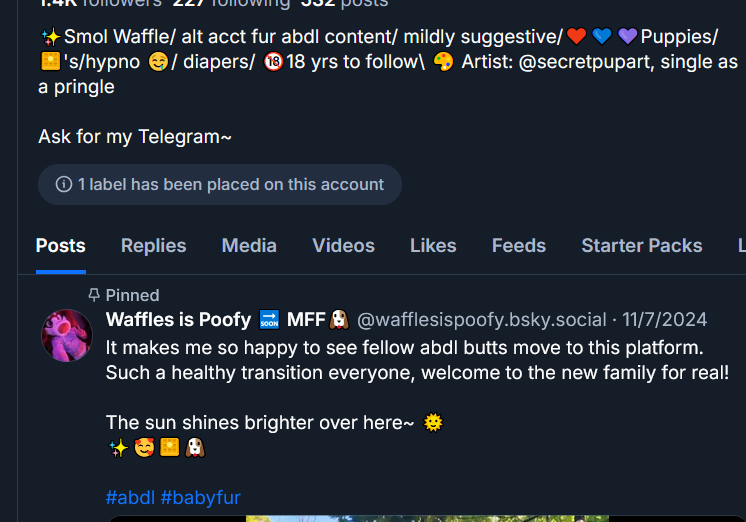Image resolution: width=746 pixels, height=522 pixels.
Task: Click the sun emoji in pinned post
Action: [x=433, y=423]
